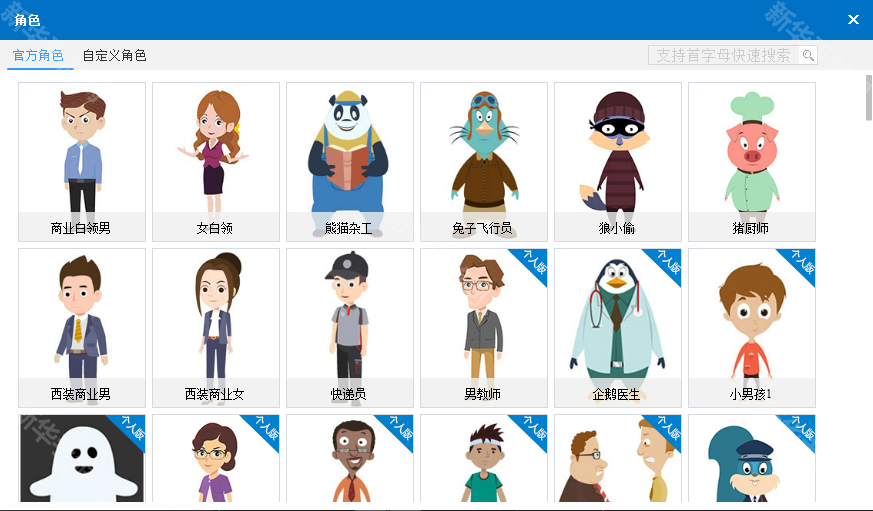Pick the 熊猫杂工 panda character

pyautogui.click(x=350, y=160)
